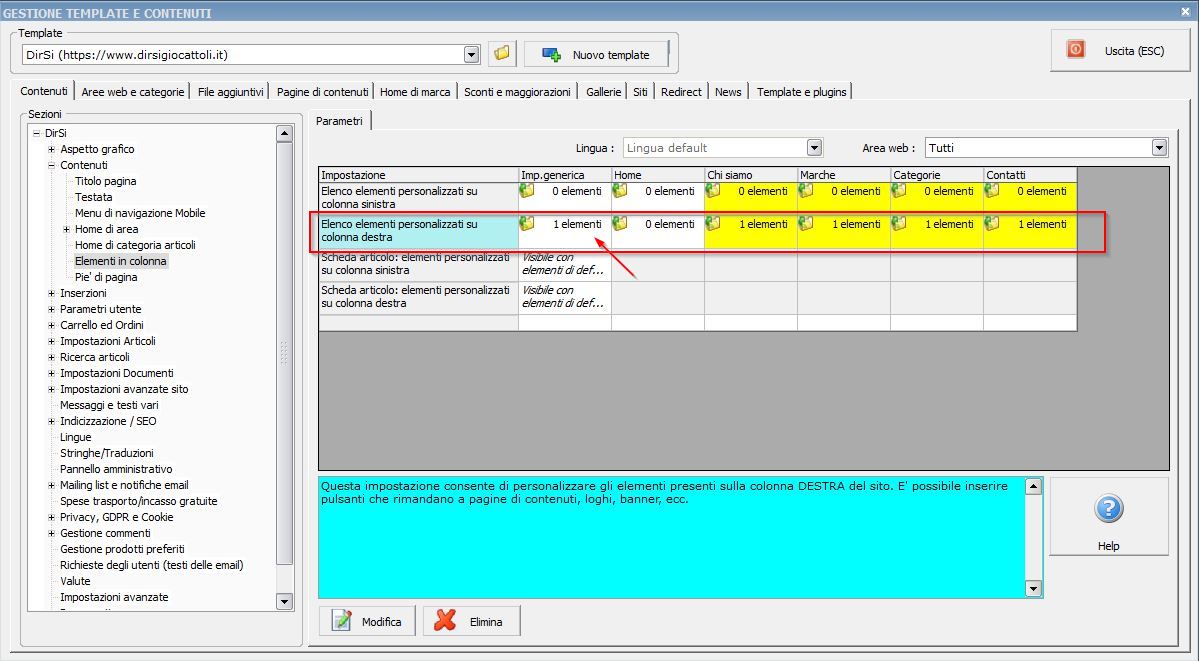Select Stringhe/Traduzioni tree item

pos(107,454)
